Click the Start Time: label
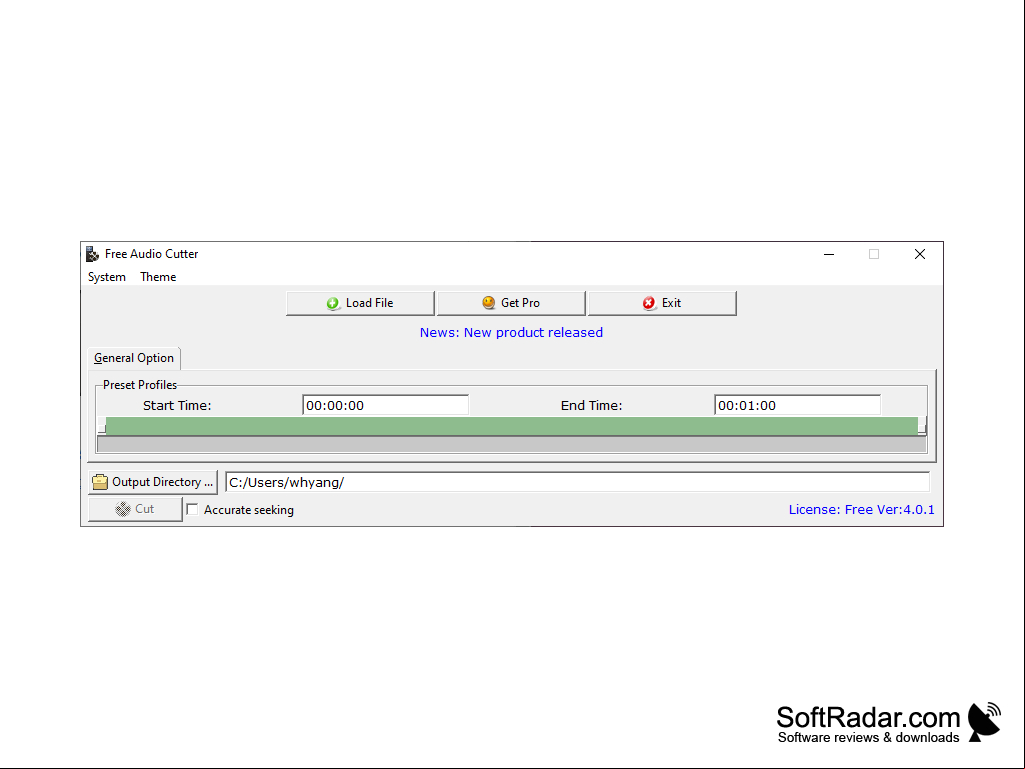 tap(177, 405)
